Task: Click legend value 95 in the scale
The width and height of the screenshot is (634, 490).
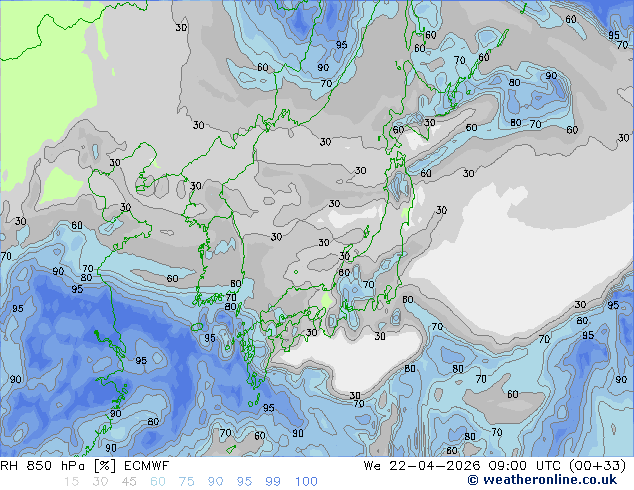Action: [245, 482]
